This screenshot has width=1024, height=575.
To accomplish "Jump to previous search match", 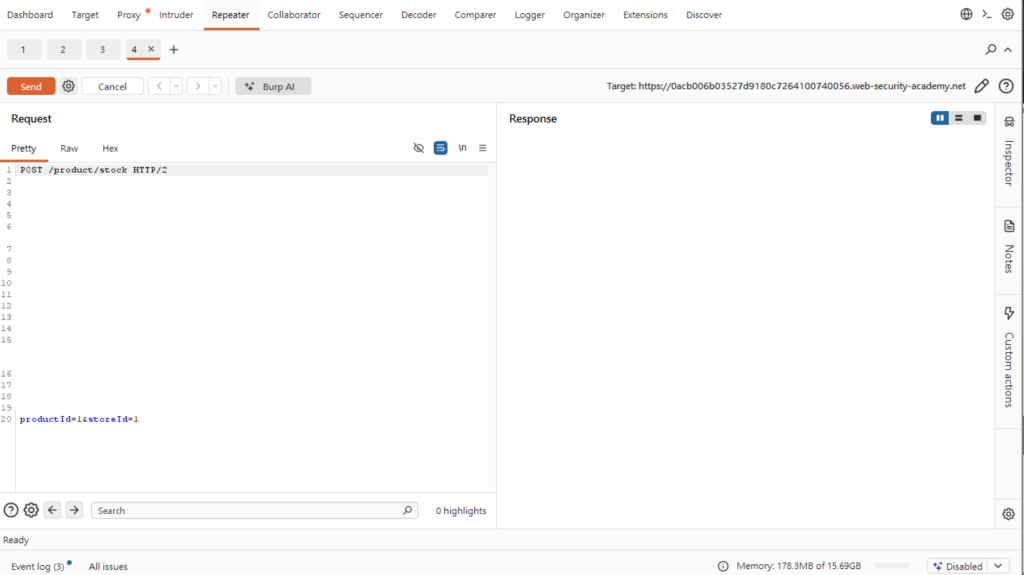I will coord(53,510).
